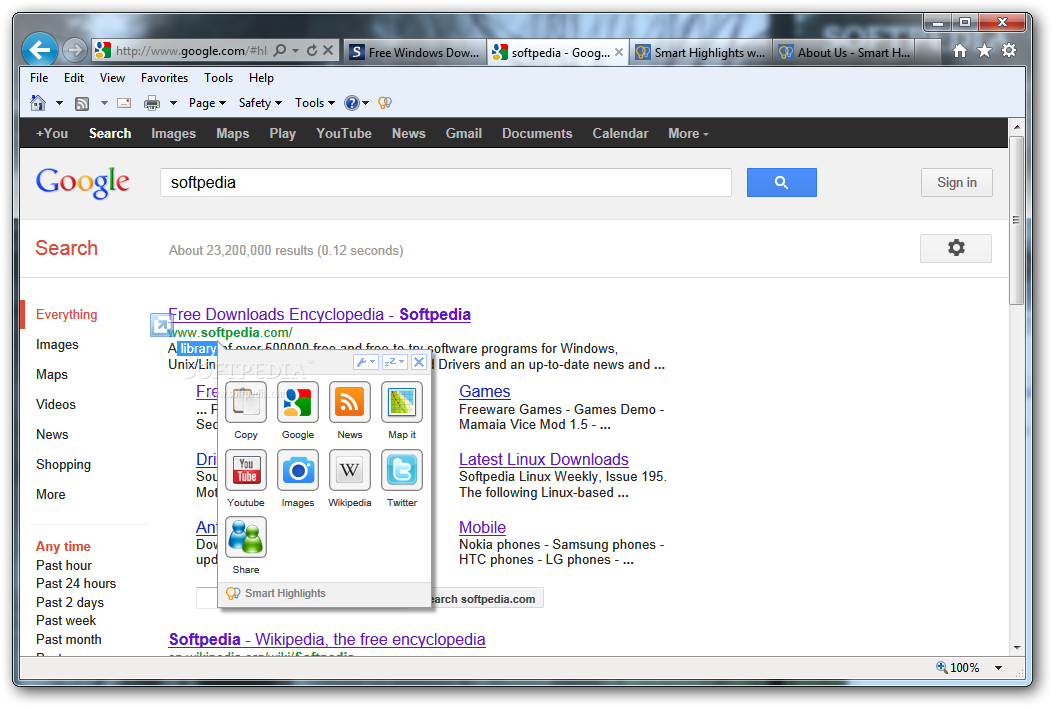Expand the Print dropdown arrow
1053x707 pixels.
[173, 103]
